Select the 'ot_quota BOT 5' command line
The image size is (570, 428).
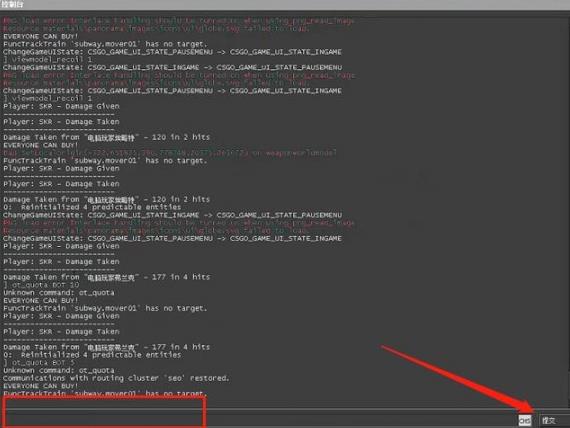click(39, 363)
